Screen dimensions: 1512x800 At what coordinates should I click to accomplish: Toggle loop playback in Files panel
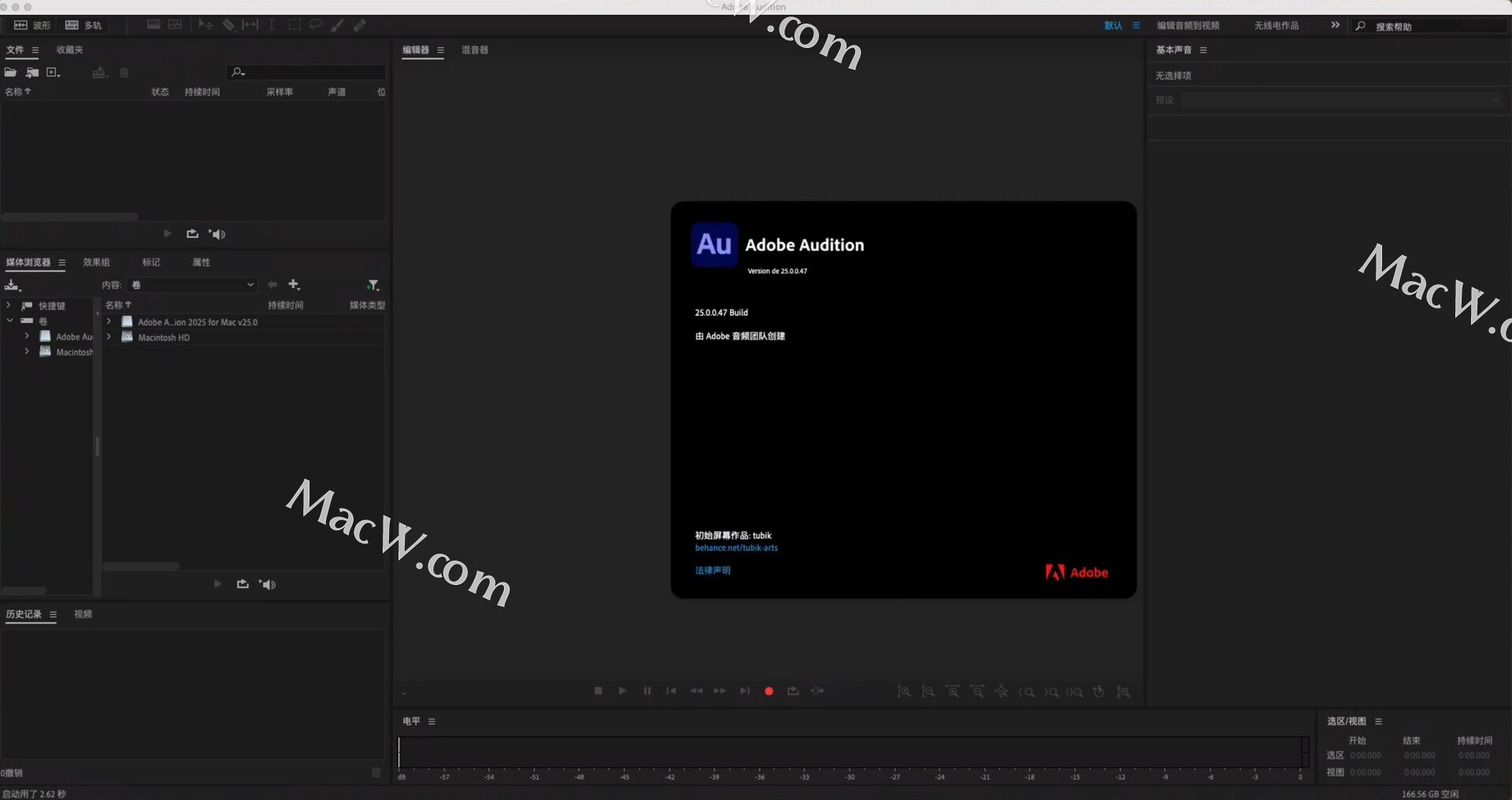pyautogui.click(x=192, y=234)
